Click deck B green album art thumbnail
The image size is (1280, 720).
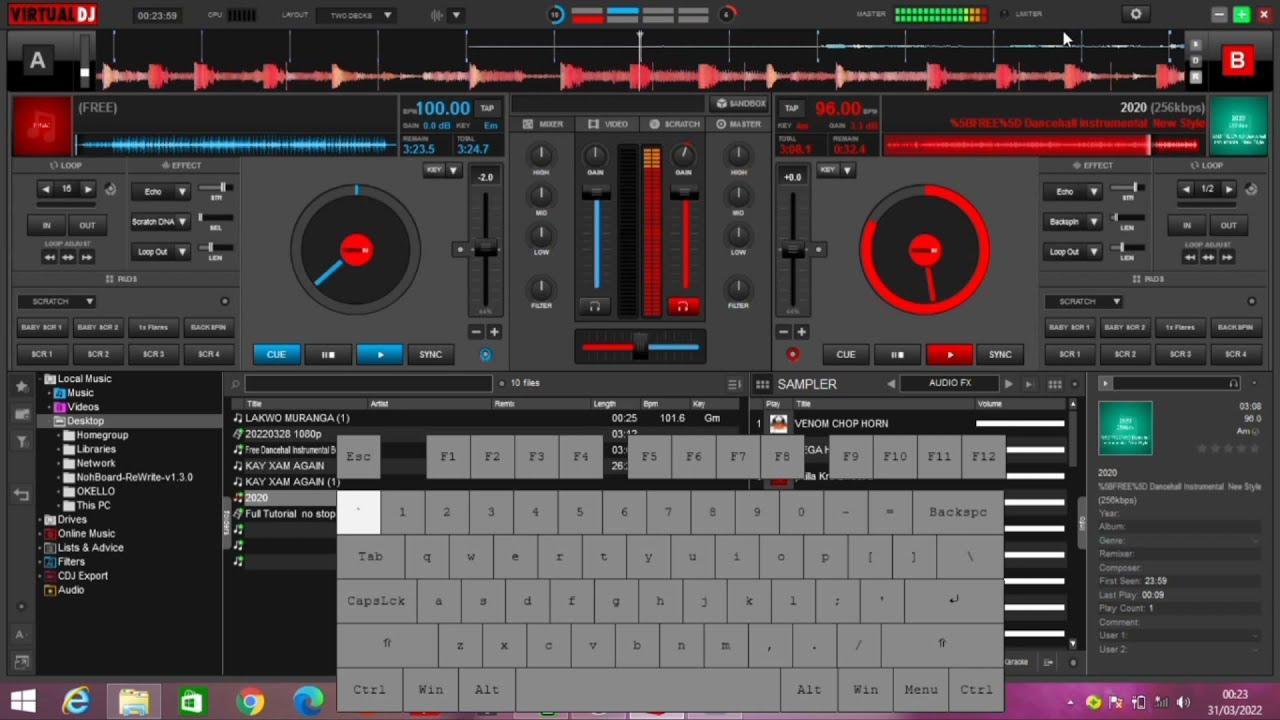pos(1238,126)
